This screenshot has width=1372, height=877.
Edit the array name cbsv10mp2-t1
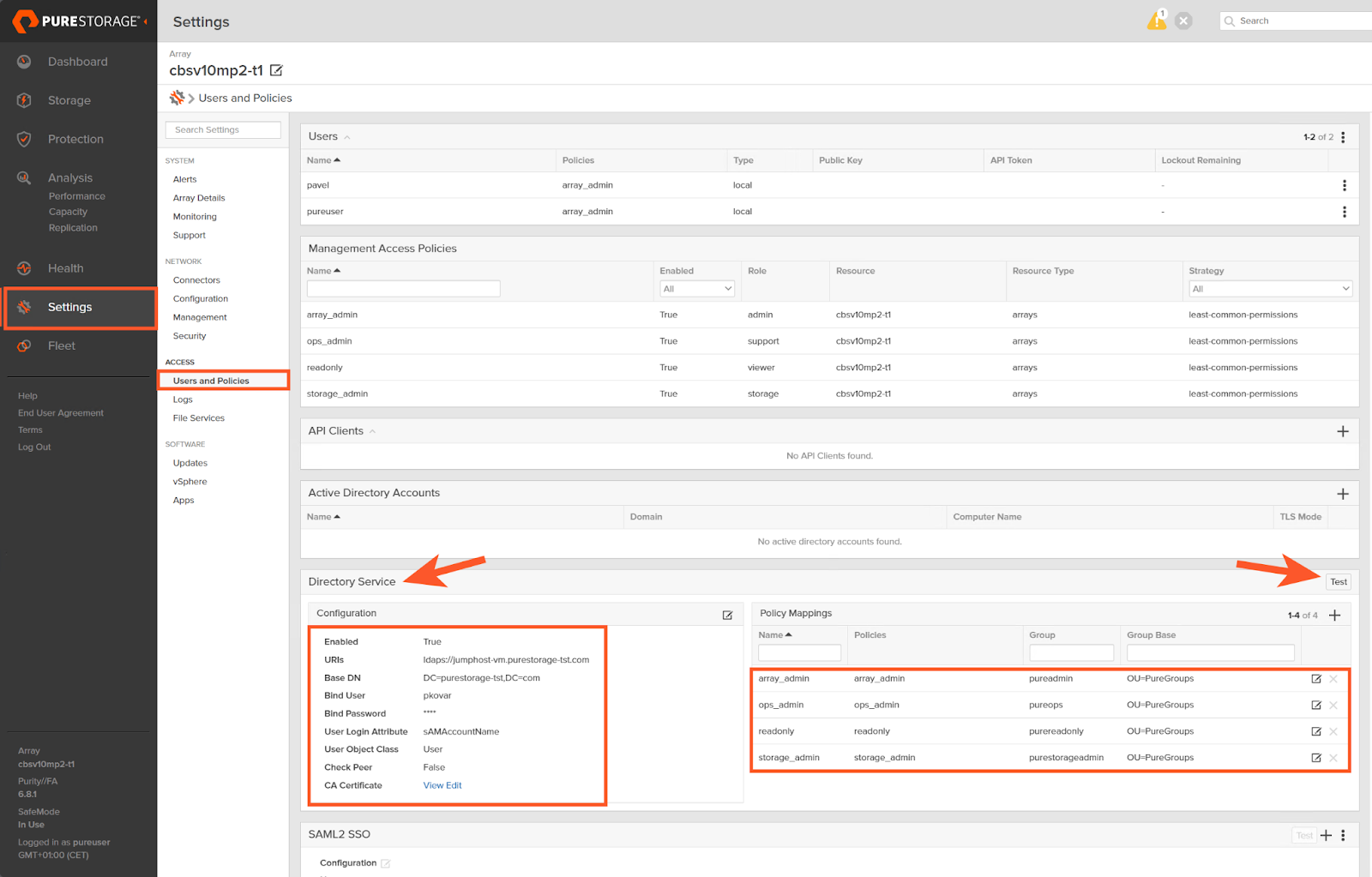(x=276, y=70)
